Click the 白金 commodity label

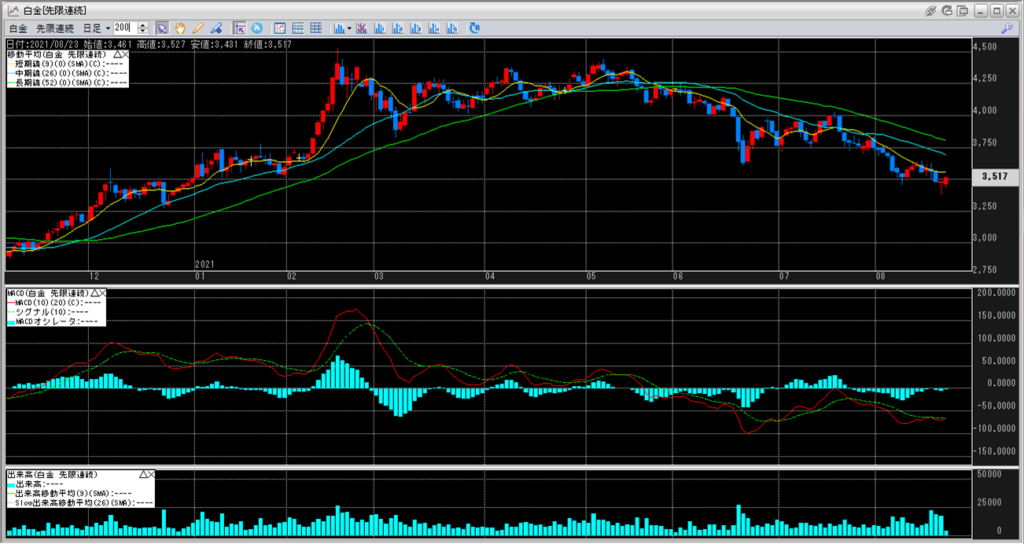tap(18, 28)
